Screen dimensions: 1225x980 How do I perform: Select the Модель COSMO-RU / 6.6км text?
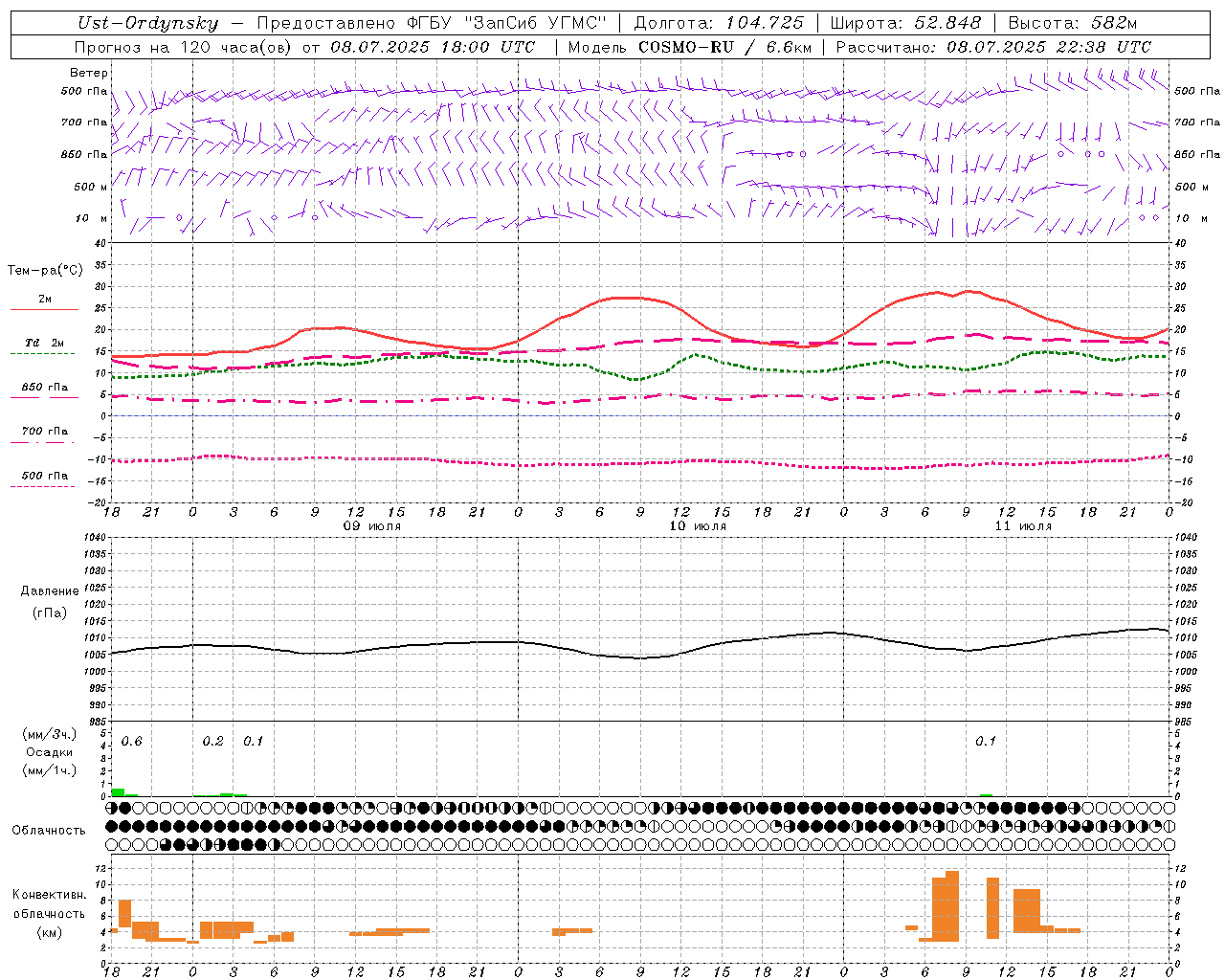point(689,46)
